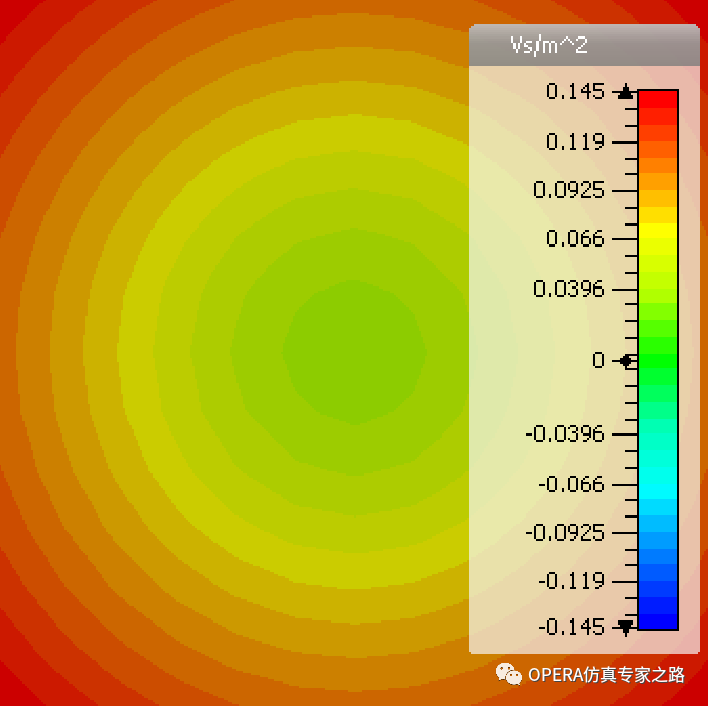Select the -0.0396 scale label
This screenshot has width=708, height=706.
pos(565,434)
